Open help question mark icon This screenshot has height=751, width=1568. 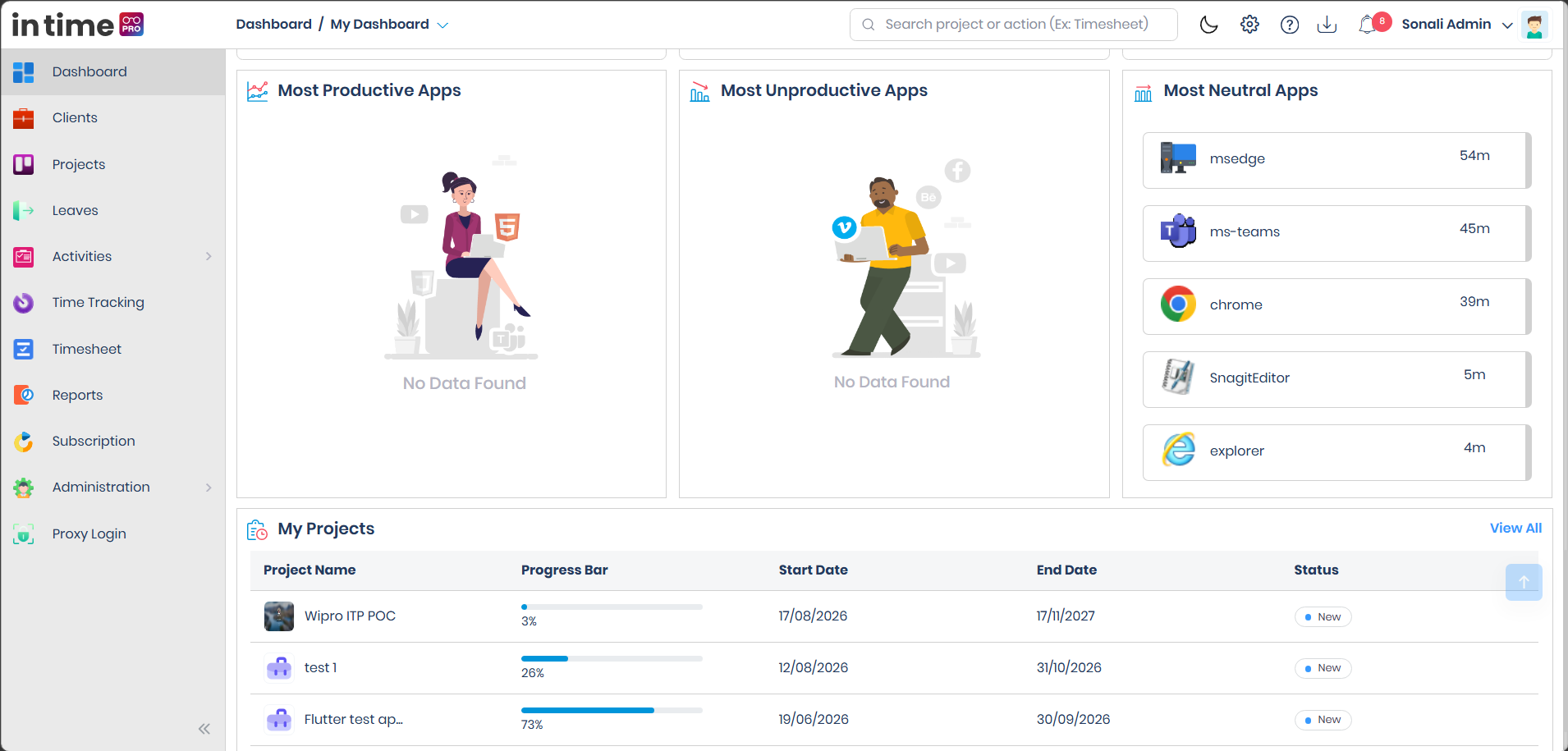[1290, 25]
